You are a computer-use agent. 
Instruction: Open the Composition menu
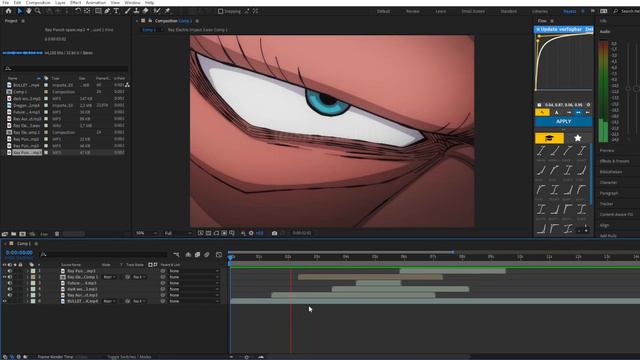(x=38, y=2)
